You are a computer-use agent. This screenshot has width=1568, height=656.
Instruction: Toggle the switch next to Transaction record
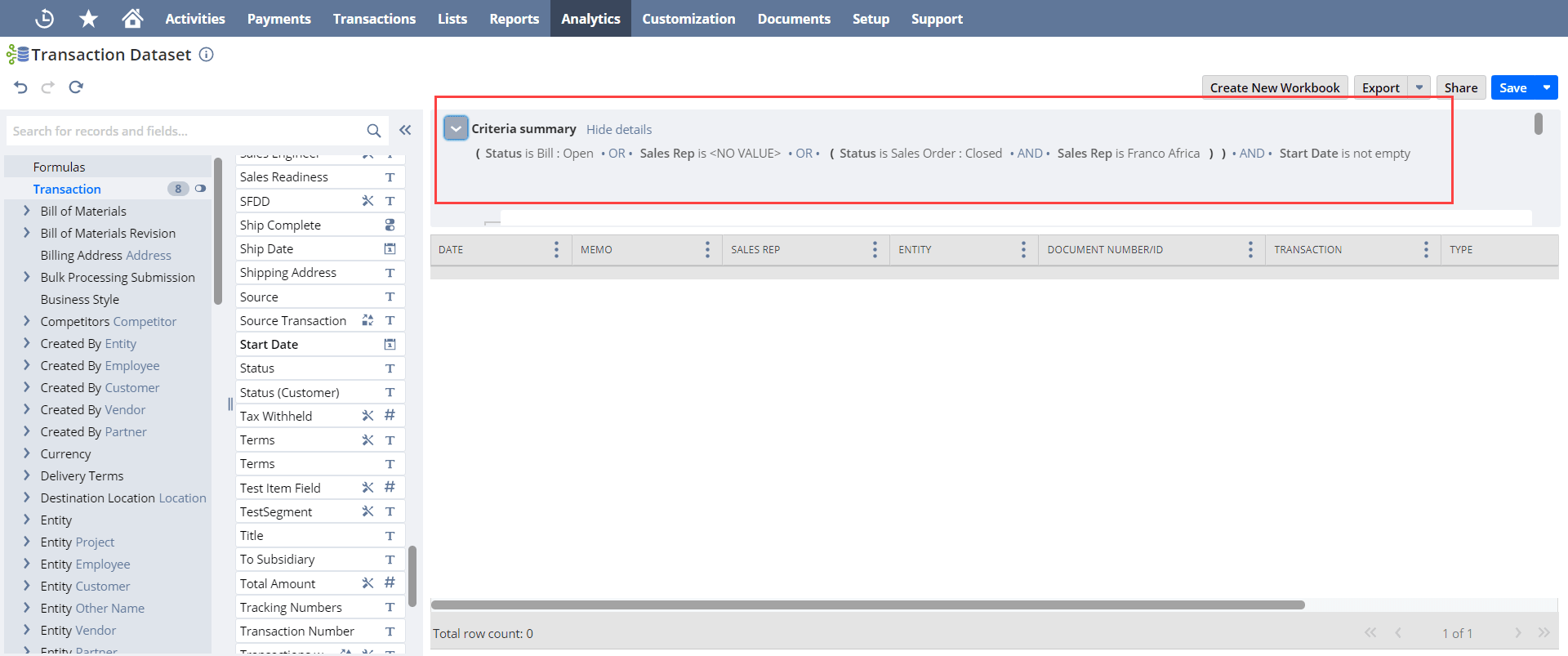(200, 189)
